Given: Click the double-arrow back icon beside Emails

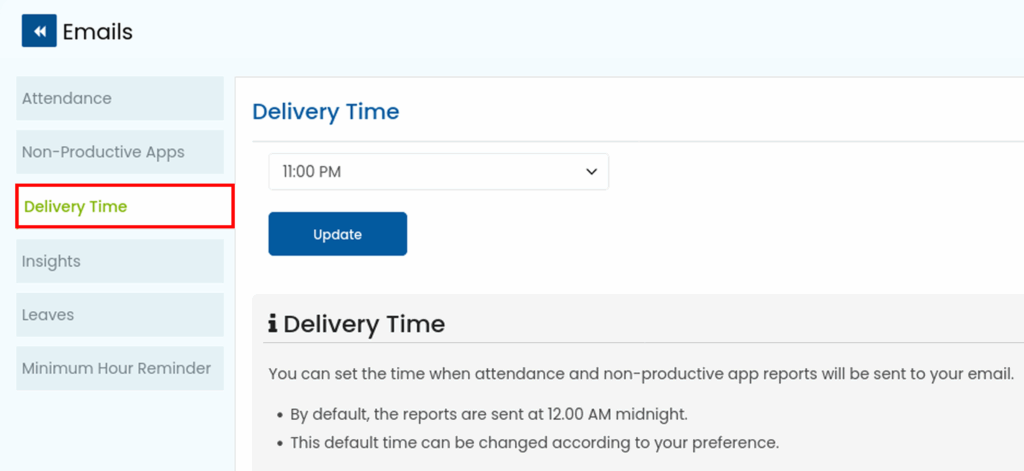Looking at the screenshot, I should coord(39,31).
